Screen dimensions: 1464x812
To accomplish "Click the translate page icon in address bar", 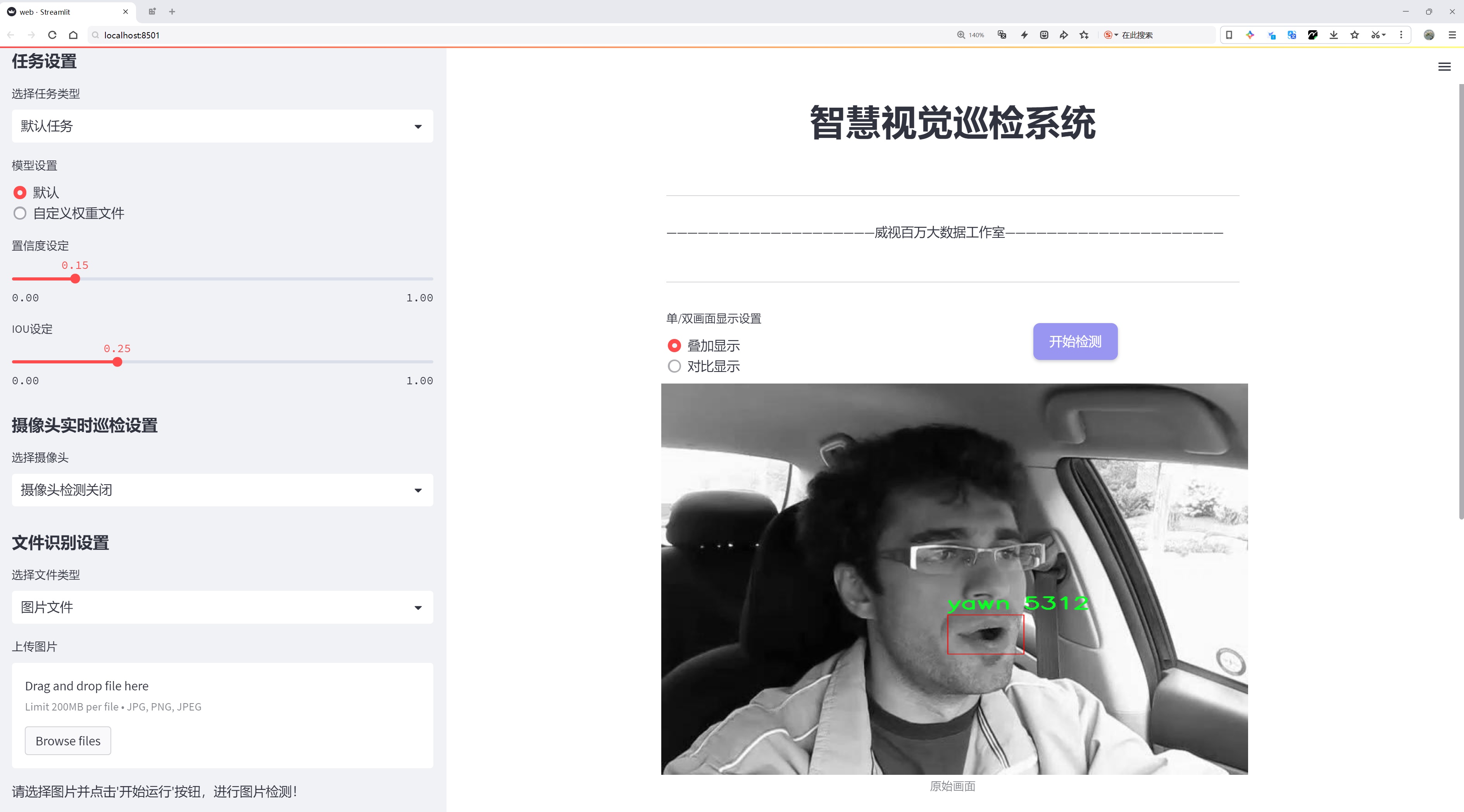I will point(1002,34).
